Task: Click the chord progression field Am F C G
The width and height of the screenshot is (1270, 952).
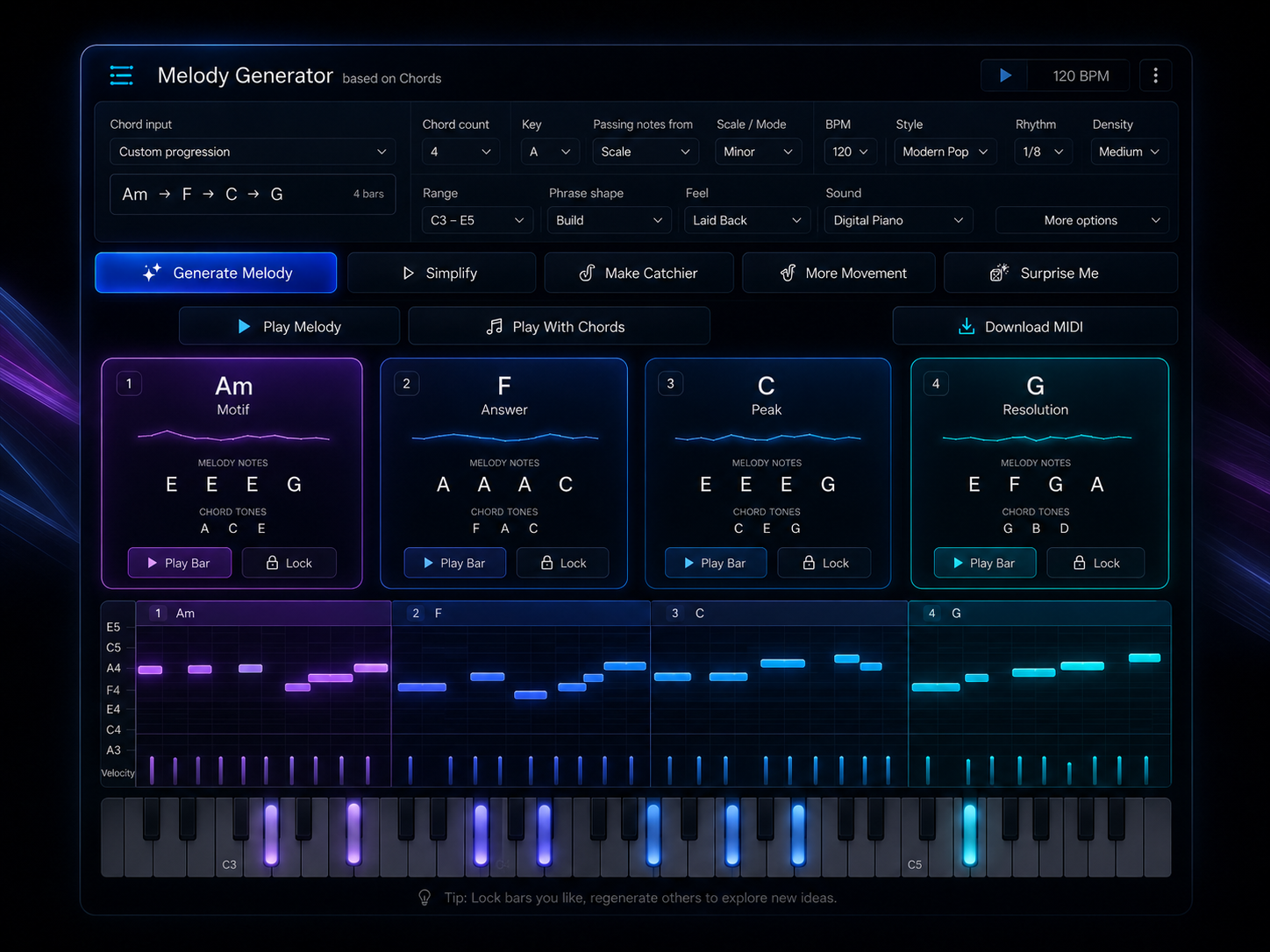Action: point(253,194)
